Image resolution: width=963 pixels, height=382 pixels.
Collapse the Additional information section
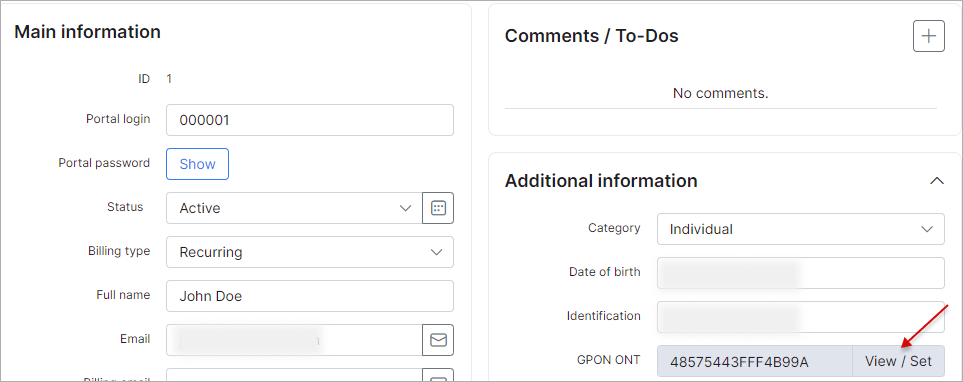pos(936,181)
